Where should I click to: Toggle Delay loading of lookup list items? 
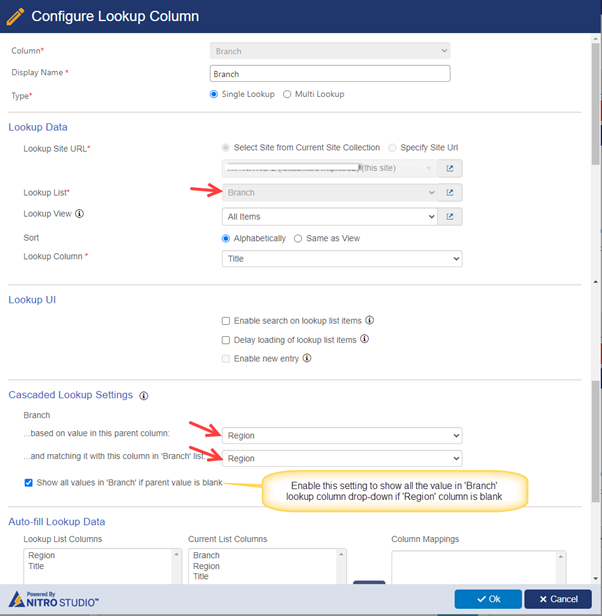(x=226, y=340)
